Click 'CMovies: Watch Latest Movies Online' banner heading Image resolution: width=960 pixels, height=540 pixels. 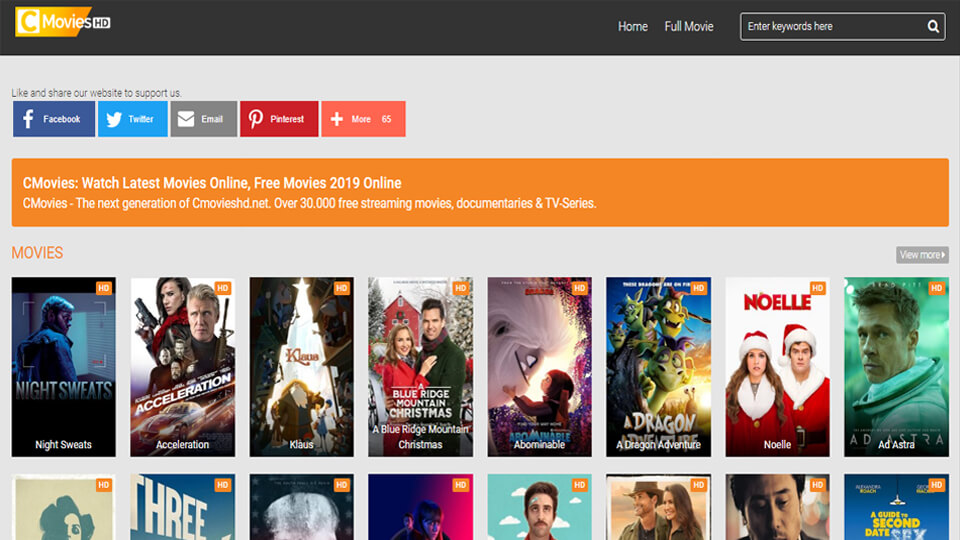(x=212, y=183)
